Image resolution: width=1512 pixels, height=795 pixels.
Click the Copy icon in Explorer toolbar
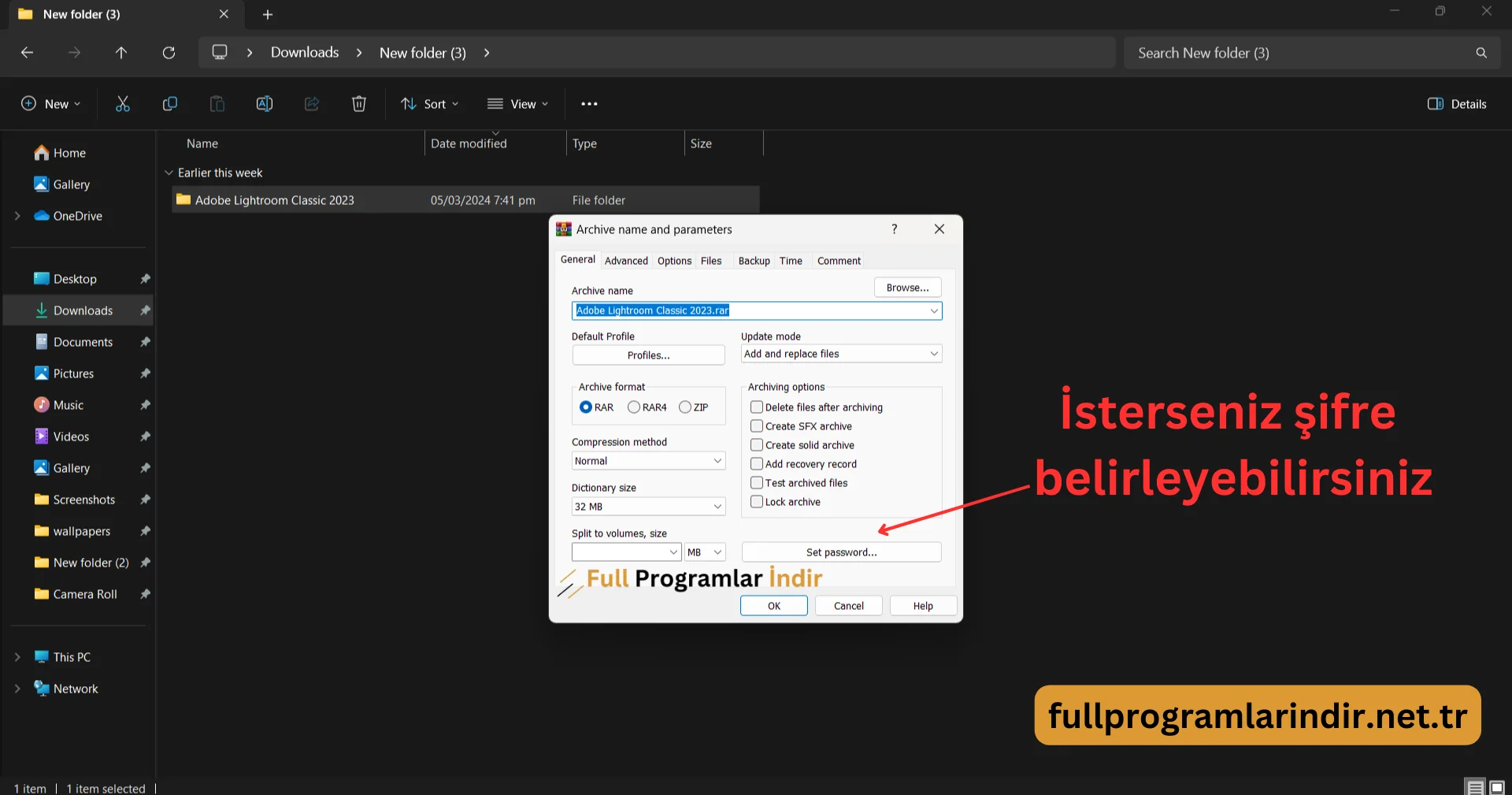(170, 104)
